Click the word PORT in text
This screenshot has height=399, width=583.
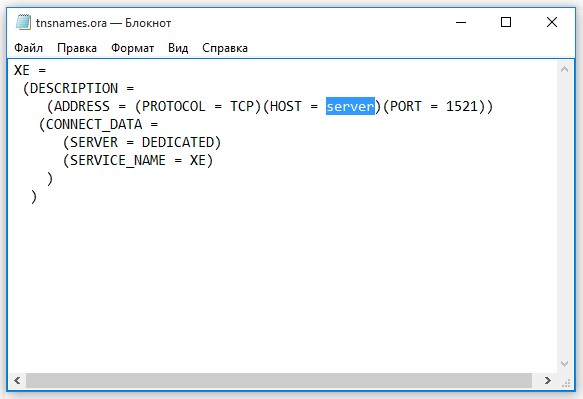click(406, 106)
